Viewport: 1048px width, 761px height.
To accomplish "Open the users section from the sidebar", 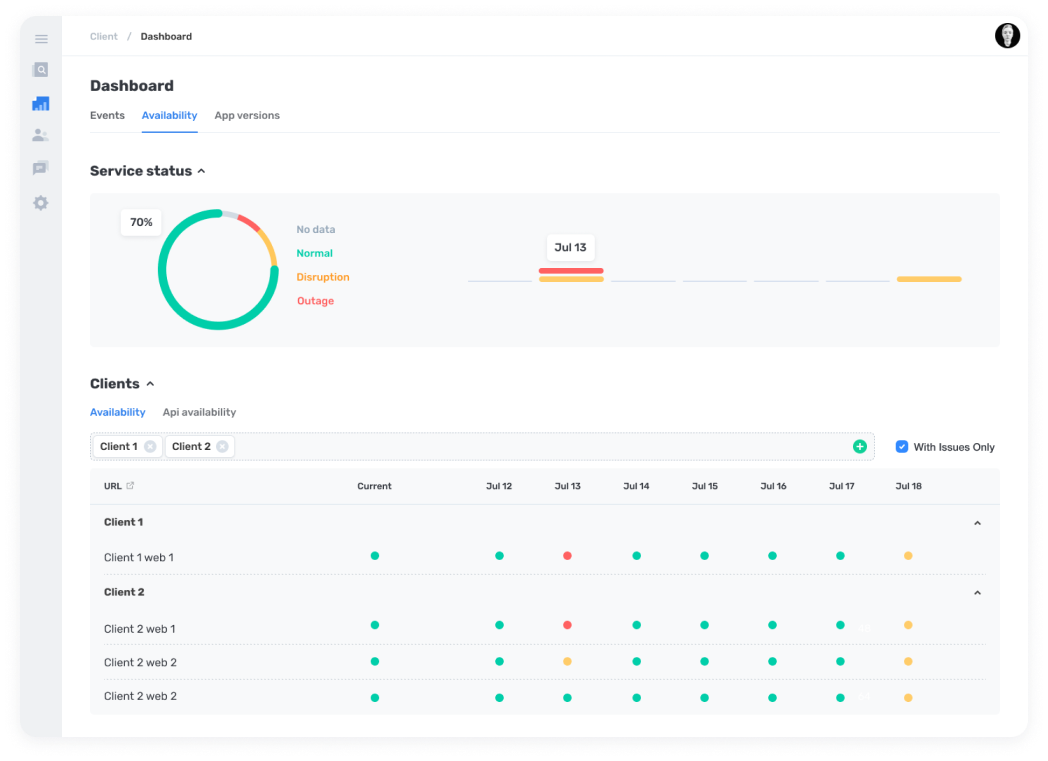I will pos(40,135).
